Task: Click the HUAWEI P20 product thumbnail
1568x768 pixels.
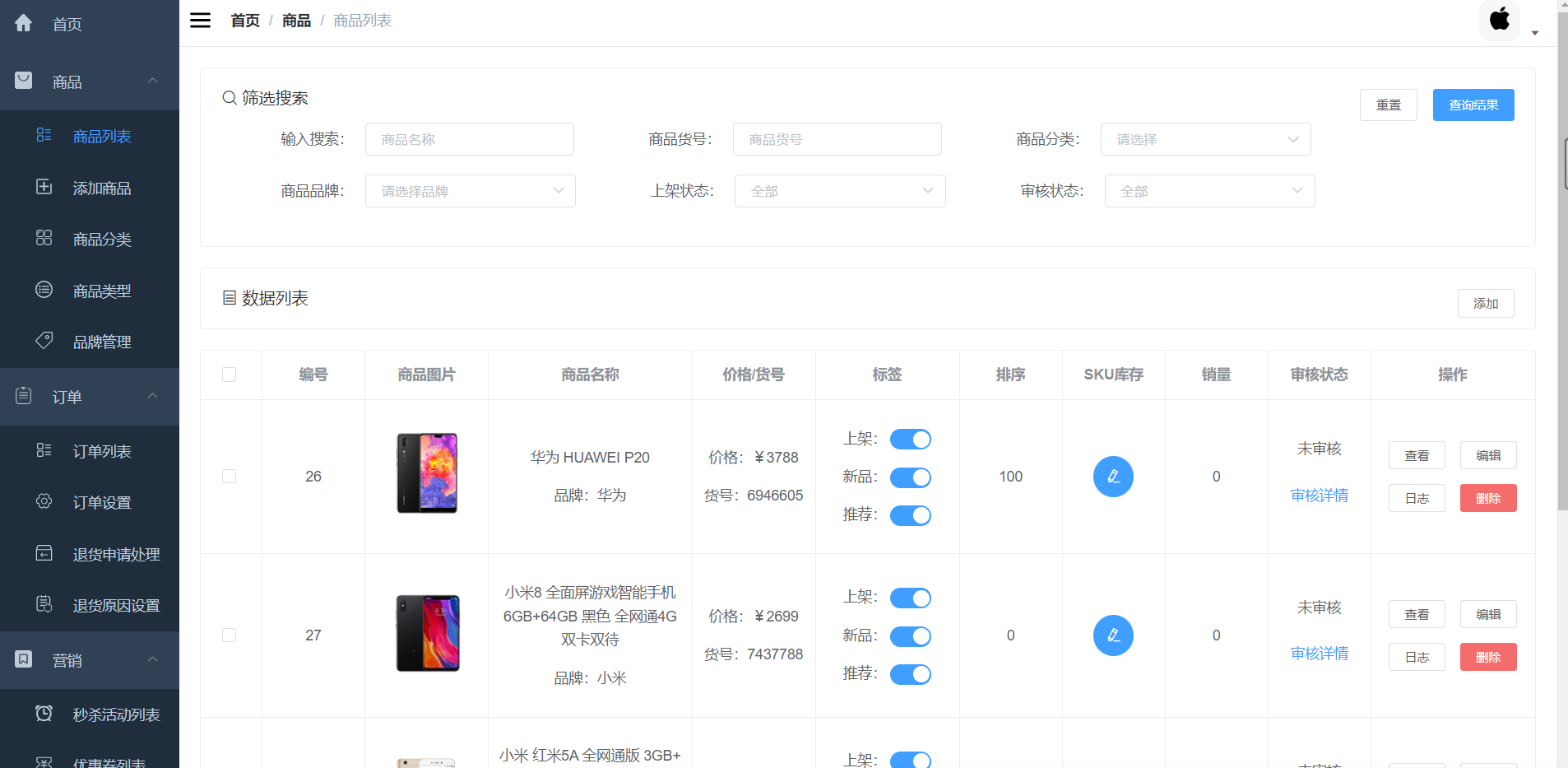Action: (x=427, y=473)
